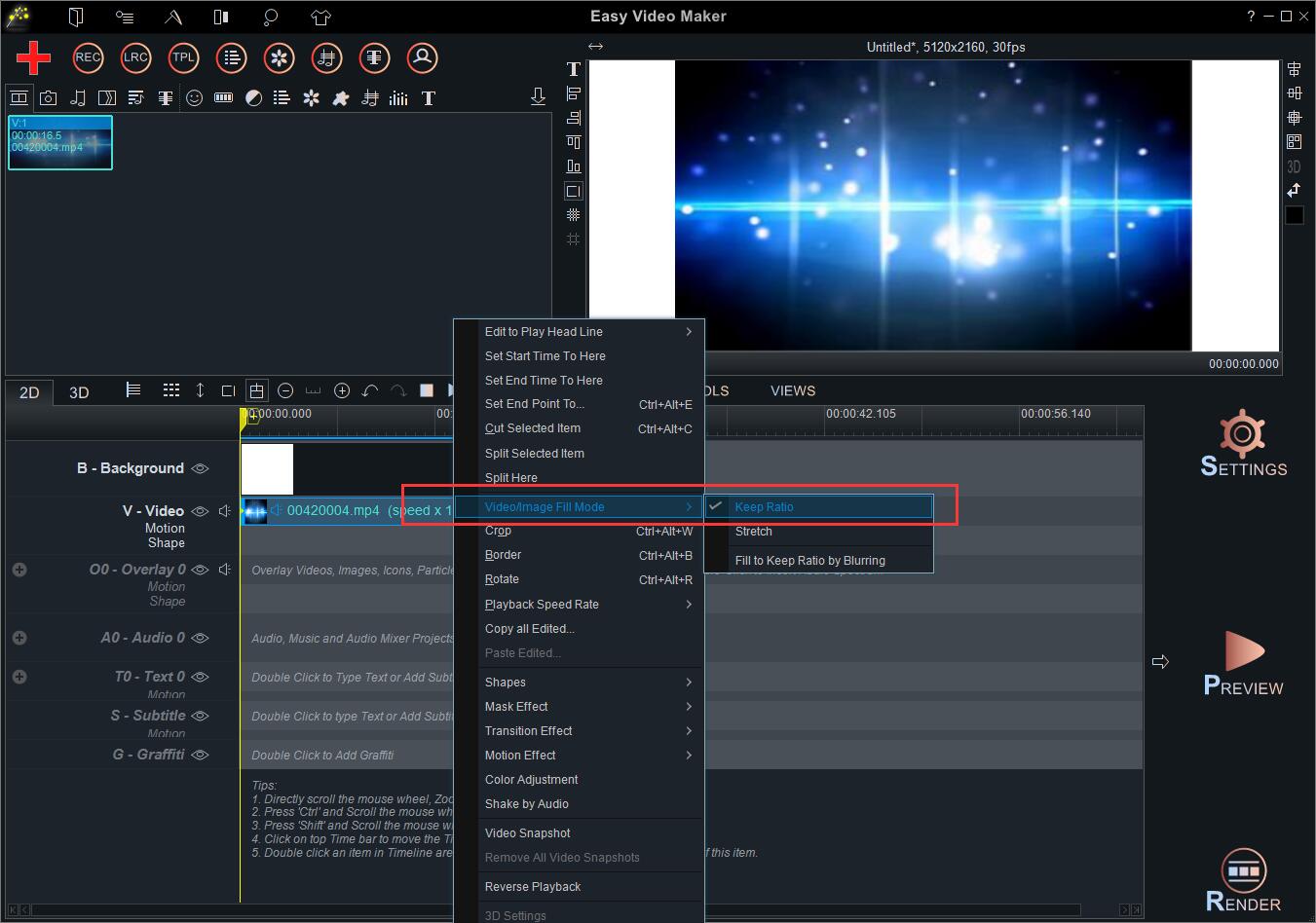Click the t-shirt skin icon in title bar
Image resolution: width=1316 pixels, height=923 pixels.
(320, 17)
